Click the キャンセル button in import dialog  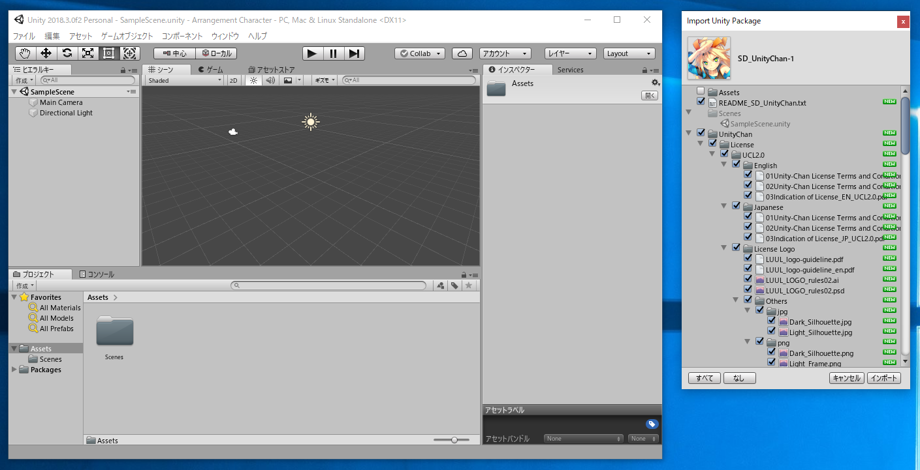click(847, 378)
